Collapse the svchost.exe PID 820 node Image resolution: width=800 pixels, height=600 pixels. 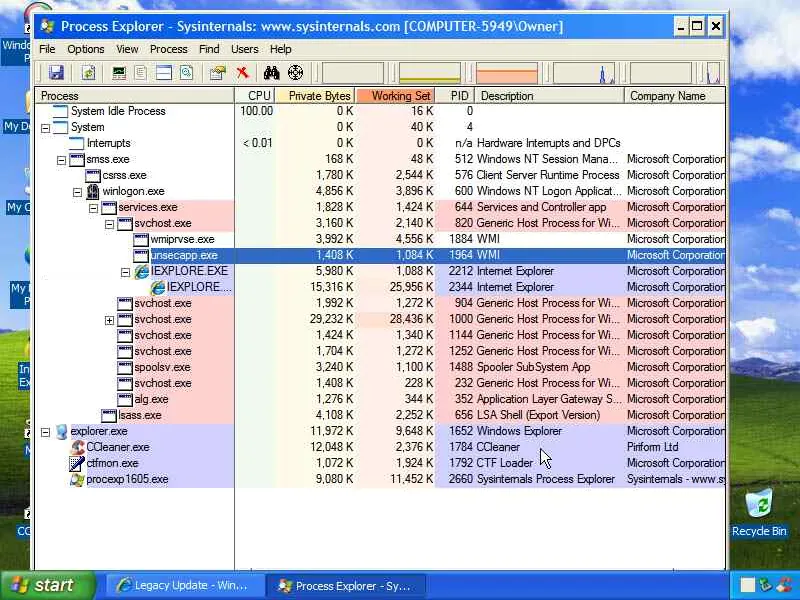point(109,224)
